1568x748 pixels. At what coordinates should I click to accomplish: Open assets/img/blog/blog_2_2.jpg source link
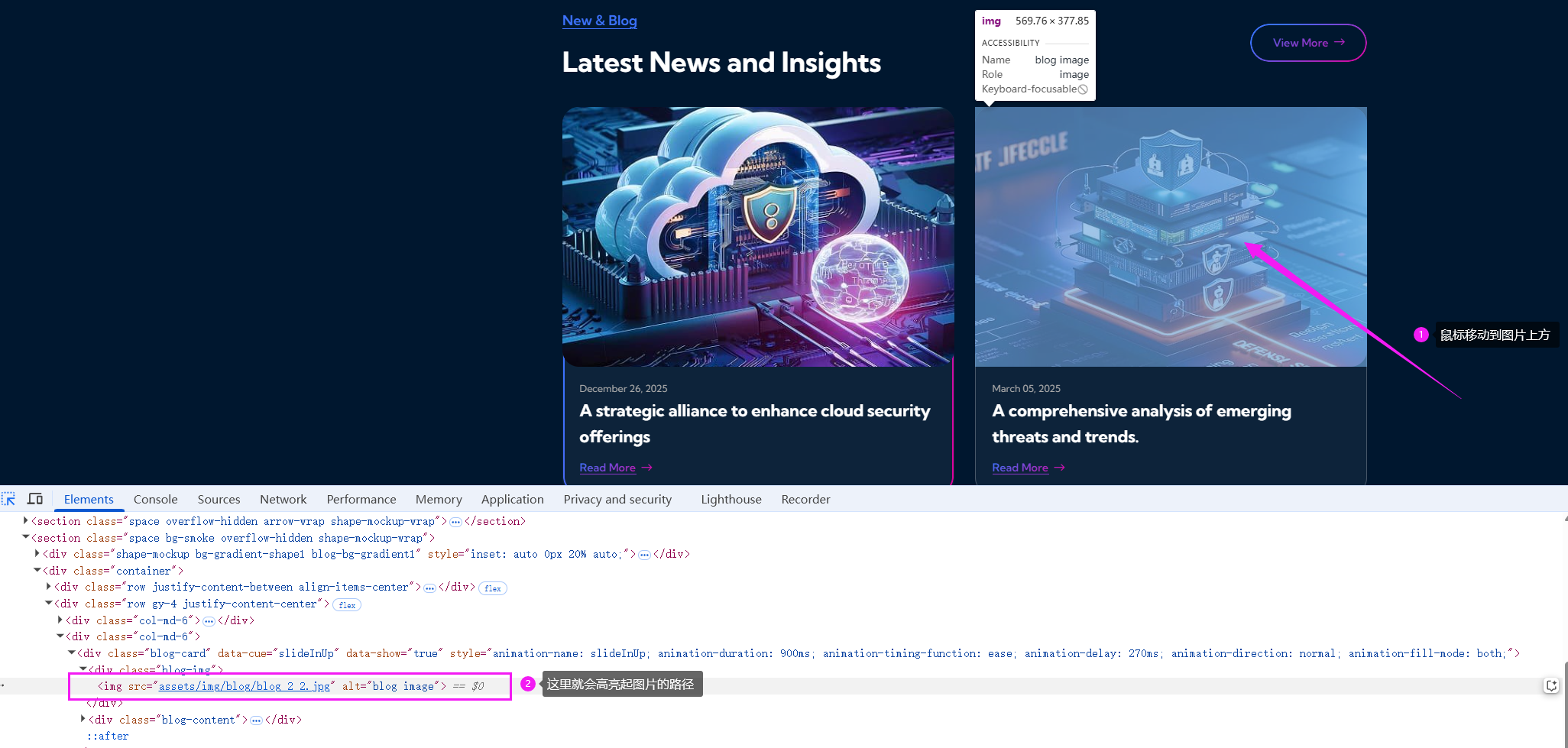[x=244, y=686]
